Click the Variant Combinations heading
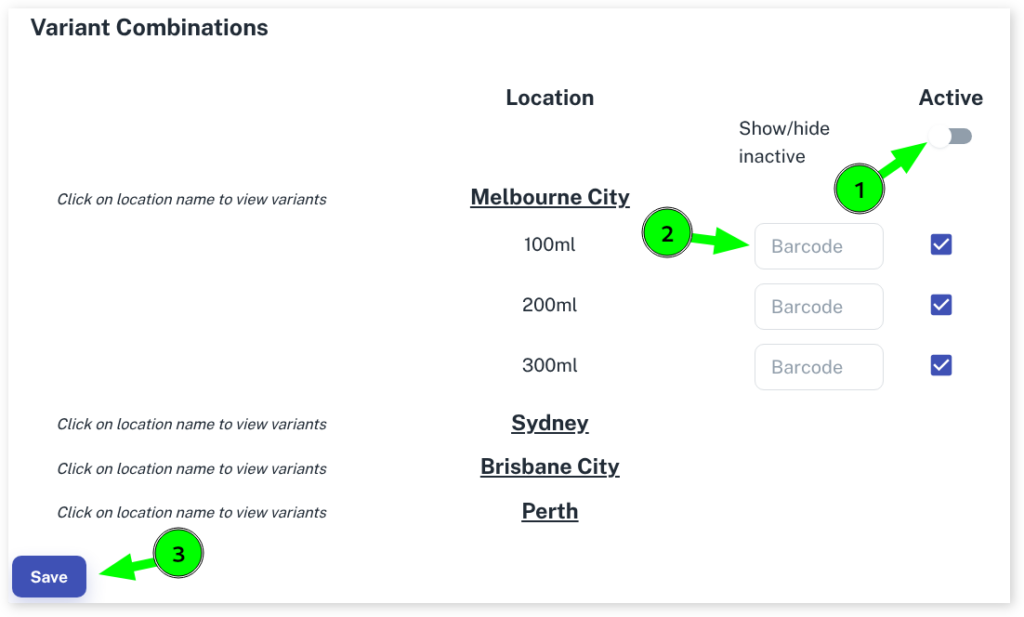1024x617 pixels. tap(150, 28)
